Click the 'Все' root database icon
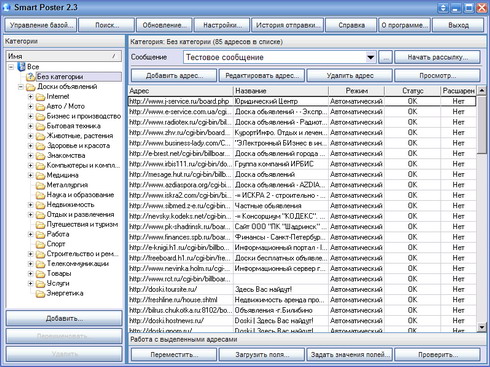The height and width of the screenshot is (367, 490). pos(22,66)
